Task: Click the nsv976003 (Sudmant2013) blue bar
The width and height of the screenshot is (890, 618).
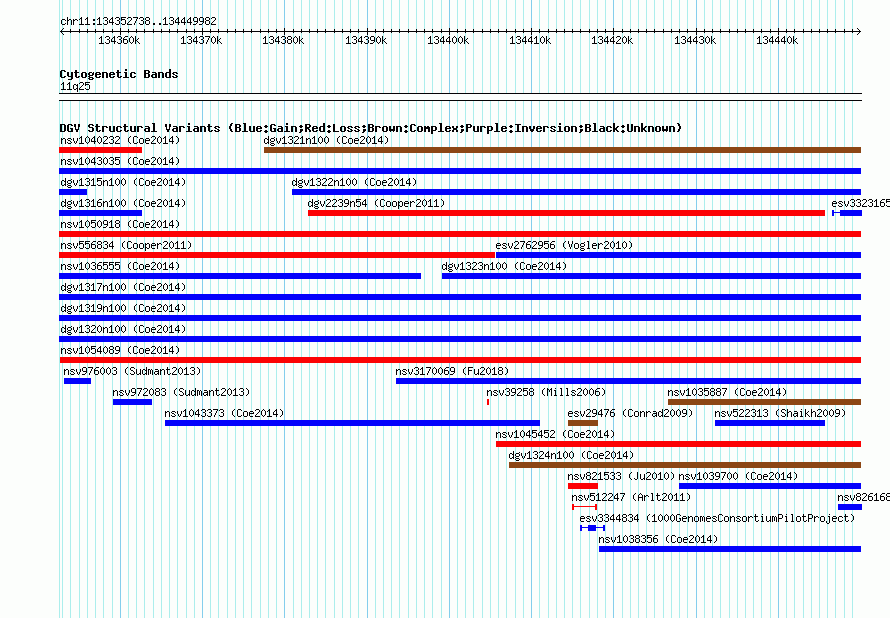Action: click(x=77, y=381)
